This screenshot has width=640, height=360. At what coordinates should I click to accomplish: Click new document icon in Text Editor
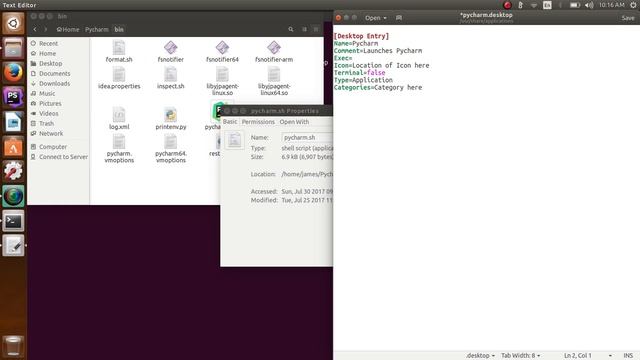coord(399,18)
